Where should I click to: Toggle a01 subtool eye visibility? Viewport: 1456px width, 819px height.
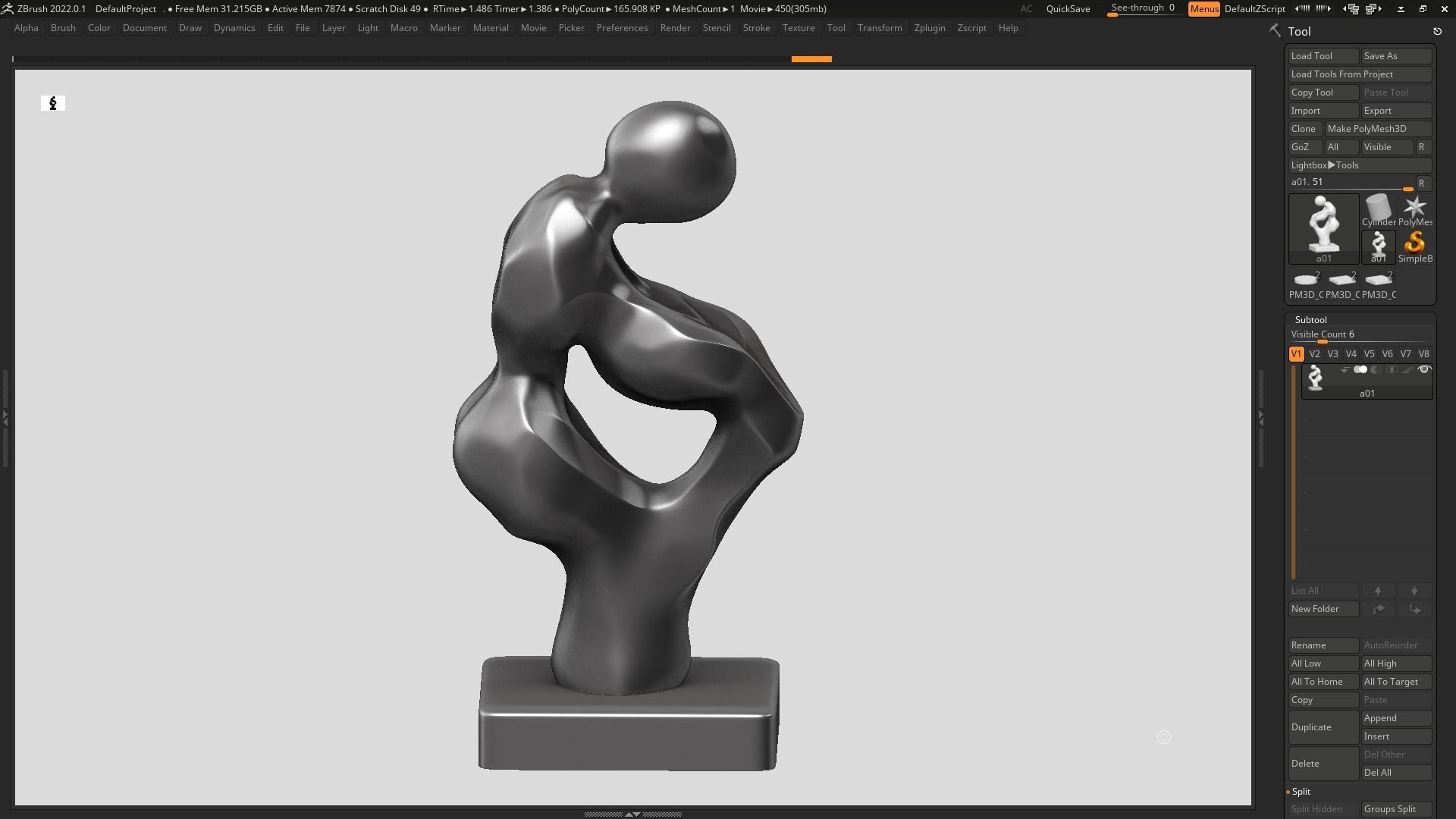1424,370
